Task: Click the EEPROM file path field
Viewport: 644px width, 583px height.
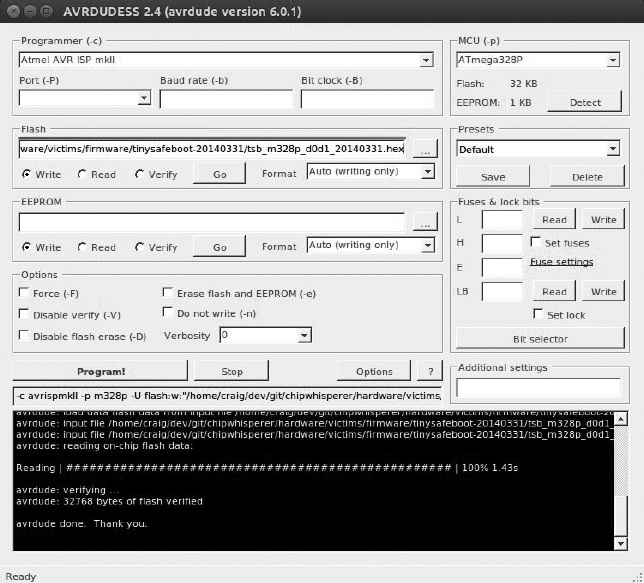Action: (212, 222)
